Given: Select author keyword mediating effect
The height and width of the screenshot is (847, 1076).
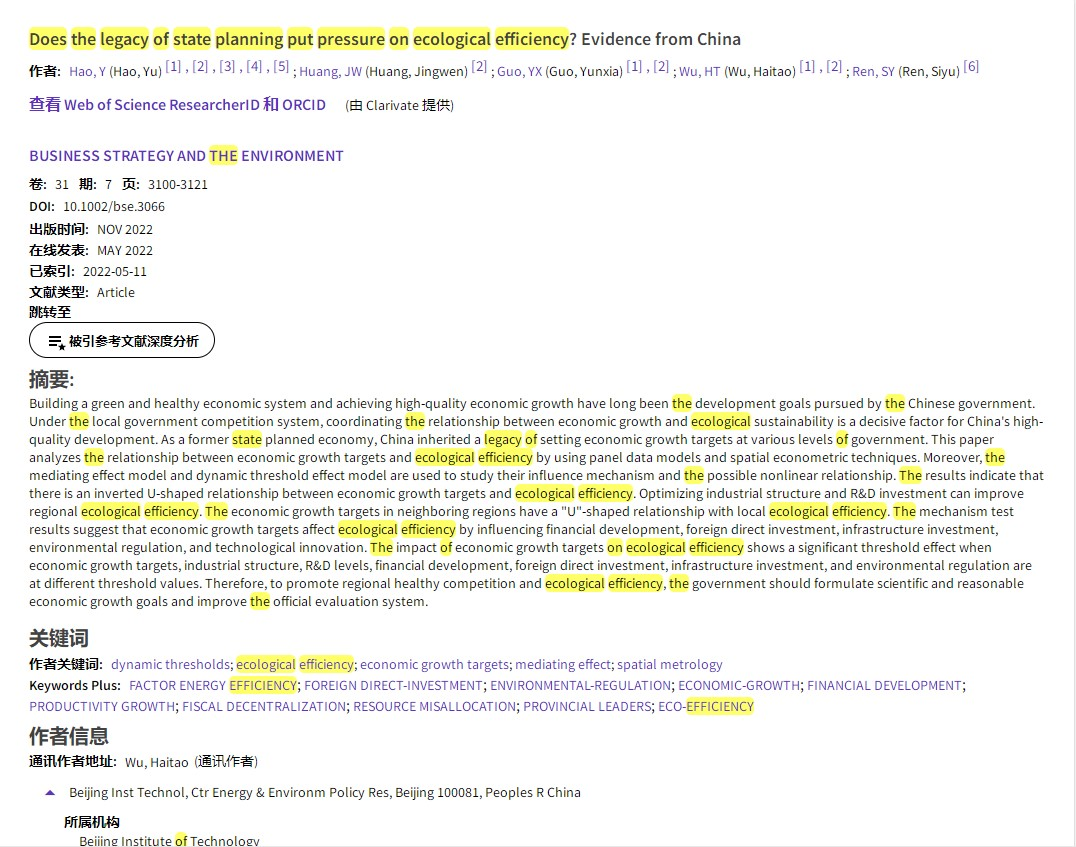Looking at the screenshot, I should tap(562, 664).
